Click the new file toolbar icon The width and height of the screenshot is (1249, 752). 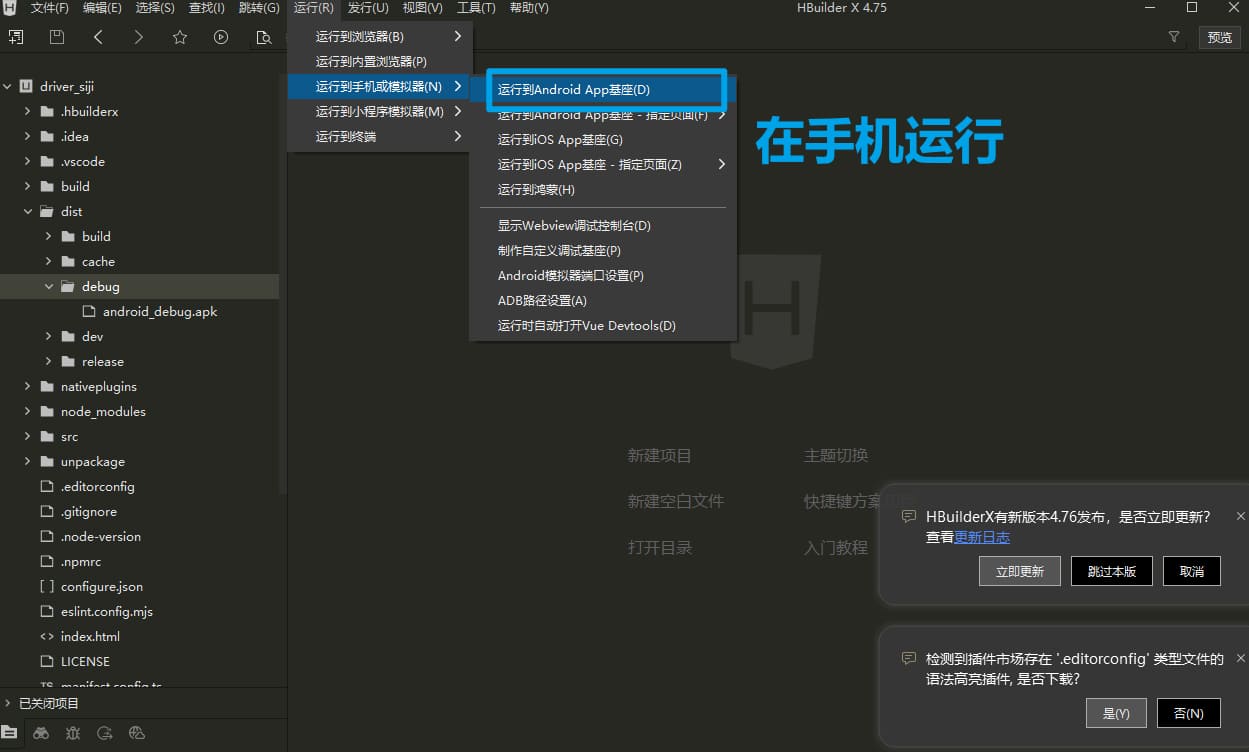click(x=16, y=37)
